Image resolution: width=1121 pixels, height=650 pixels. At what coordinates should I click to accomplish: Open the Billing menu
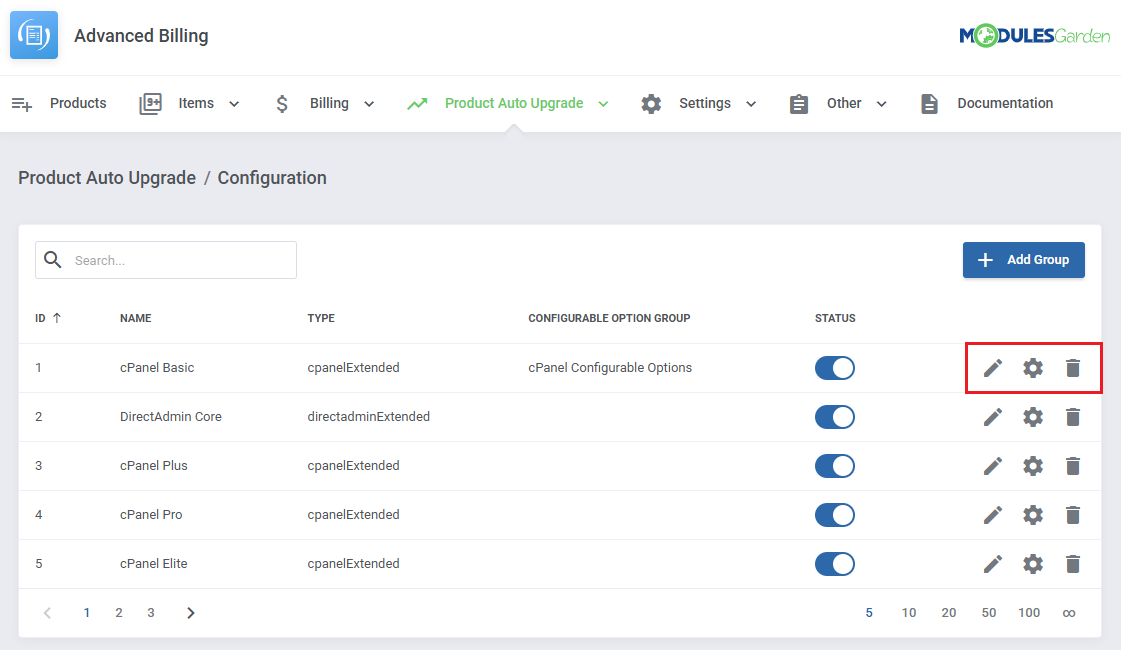coord(329,103)
